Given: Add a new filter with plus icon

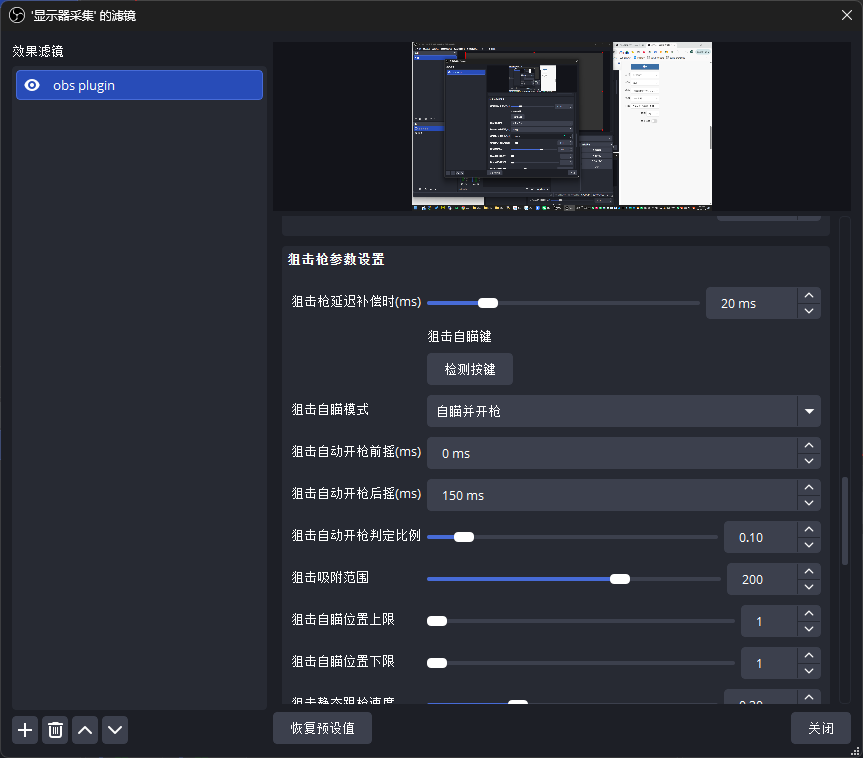Looking at the screenshot, I should click(25, 730).
